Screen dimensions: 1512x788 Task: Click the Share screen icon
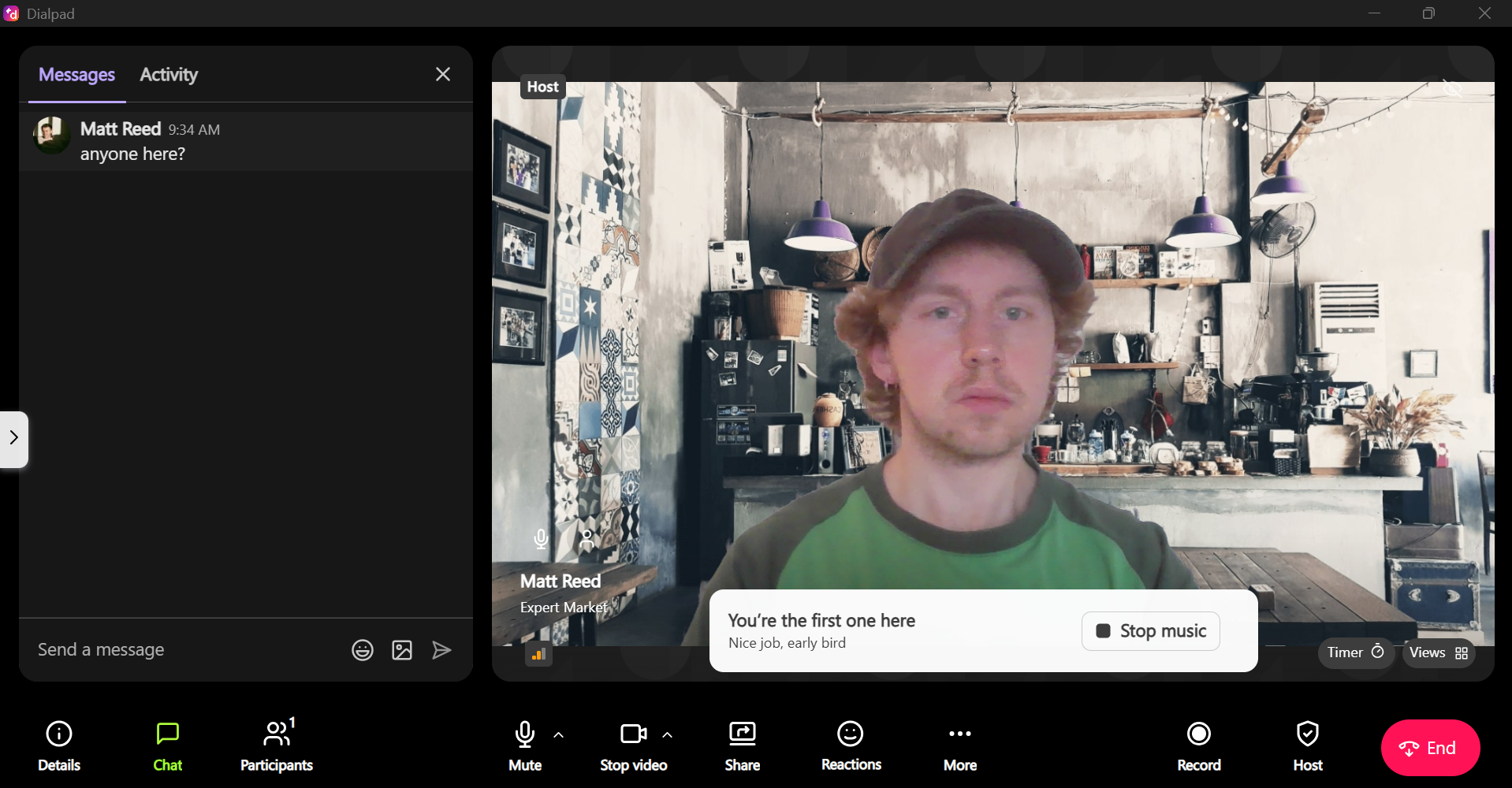coord(742,745)
